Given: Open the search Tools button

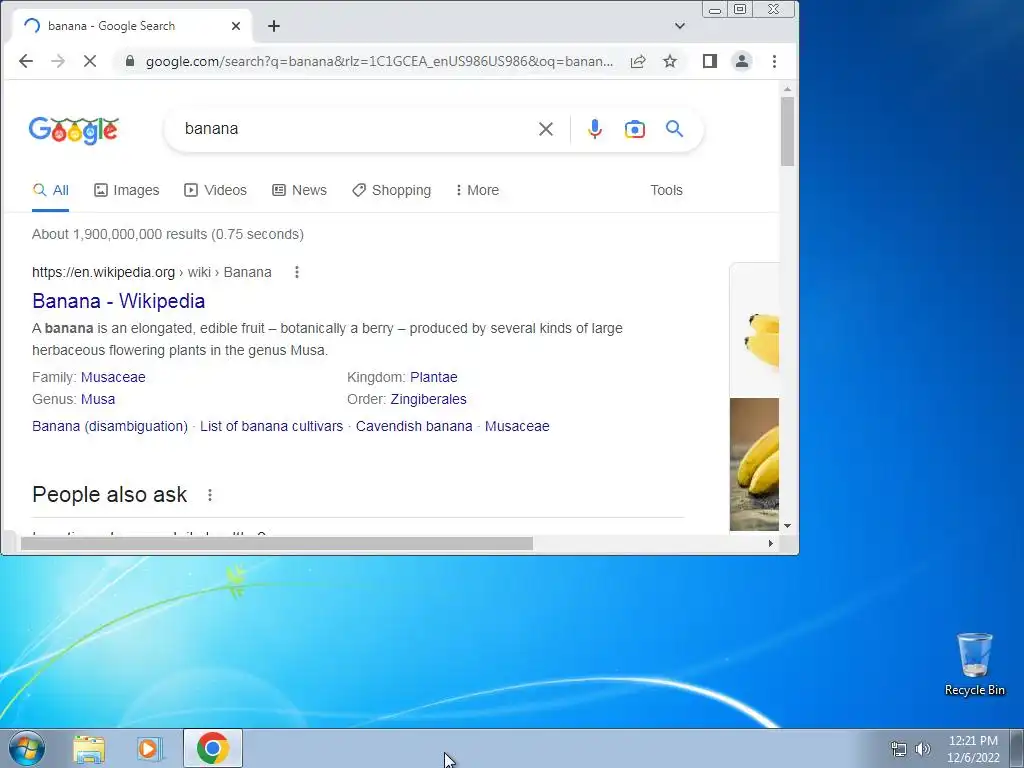Looking at the screenshot, I should 666,190.
